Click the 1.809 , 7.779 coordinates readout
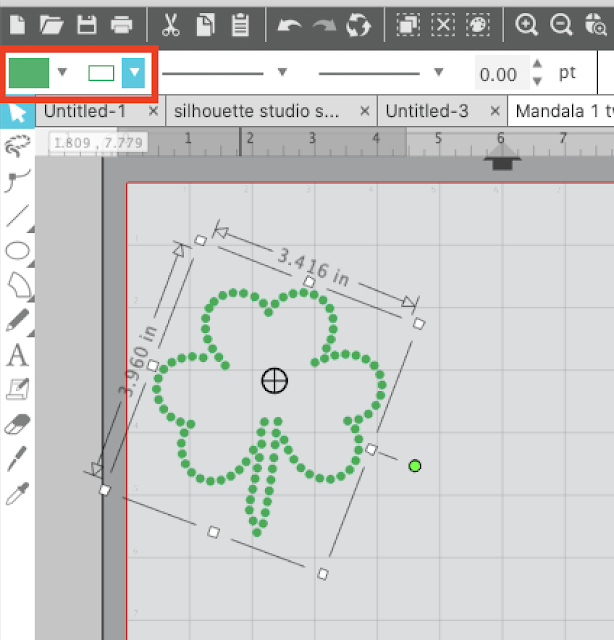This screenshot has height=640, width=614. (x=98, y=142)
